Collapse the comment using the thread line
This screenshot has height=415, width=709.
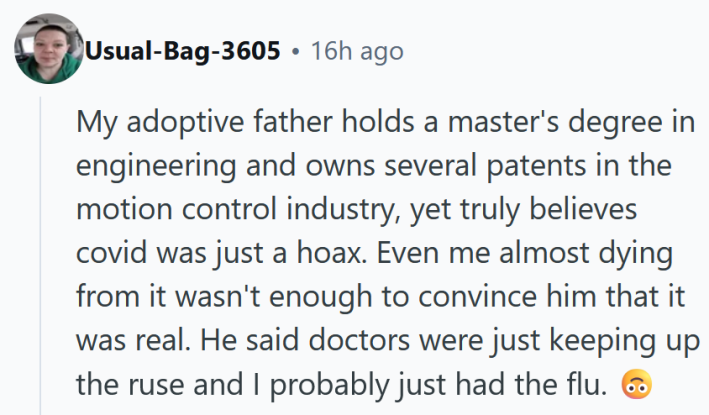coord(41,250)
